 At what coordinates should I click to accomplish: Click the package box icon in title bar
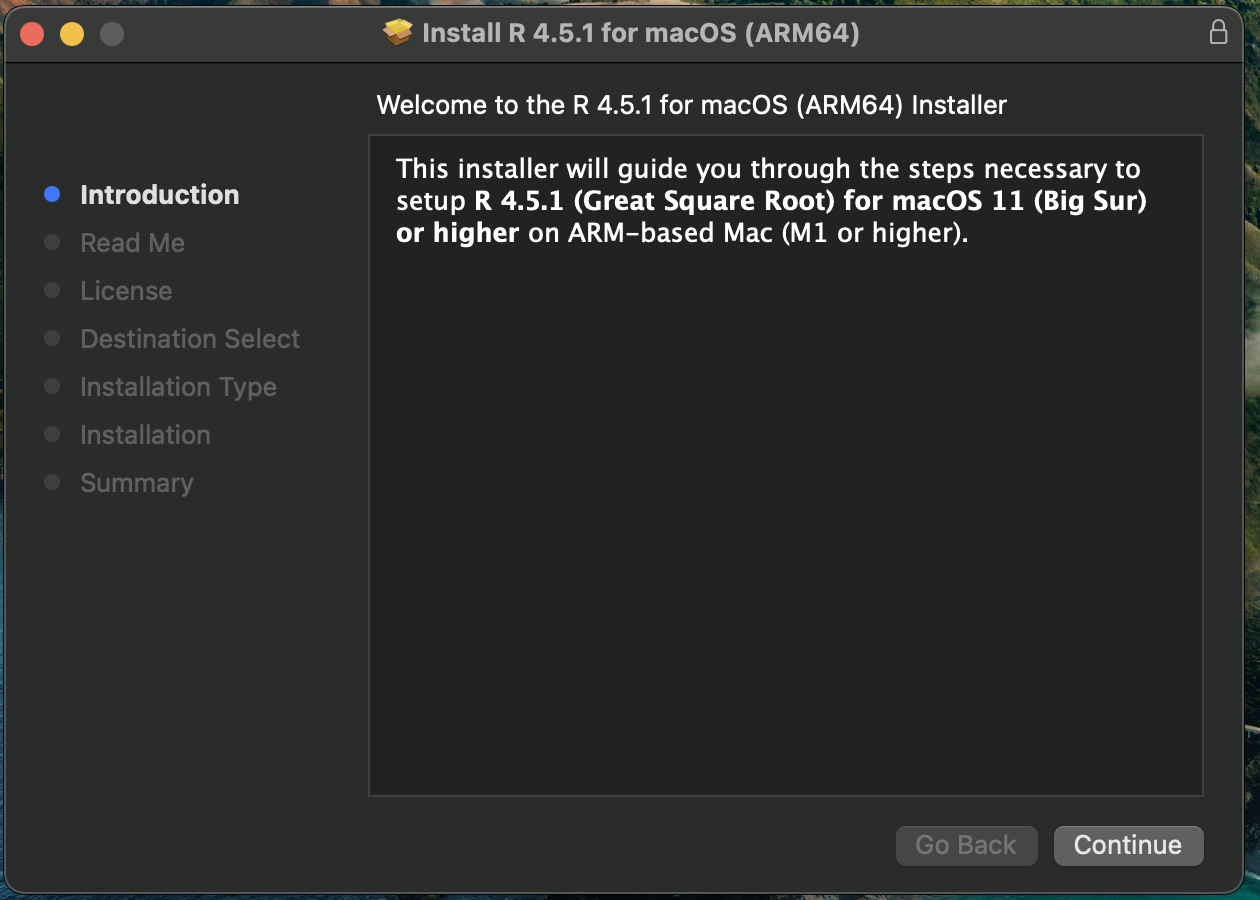397,33
